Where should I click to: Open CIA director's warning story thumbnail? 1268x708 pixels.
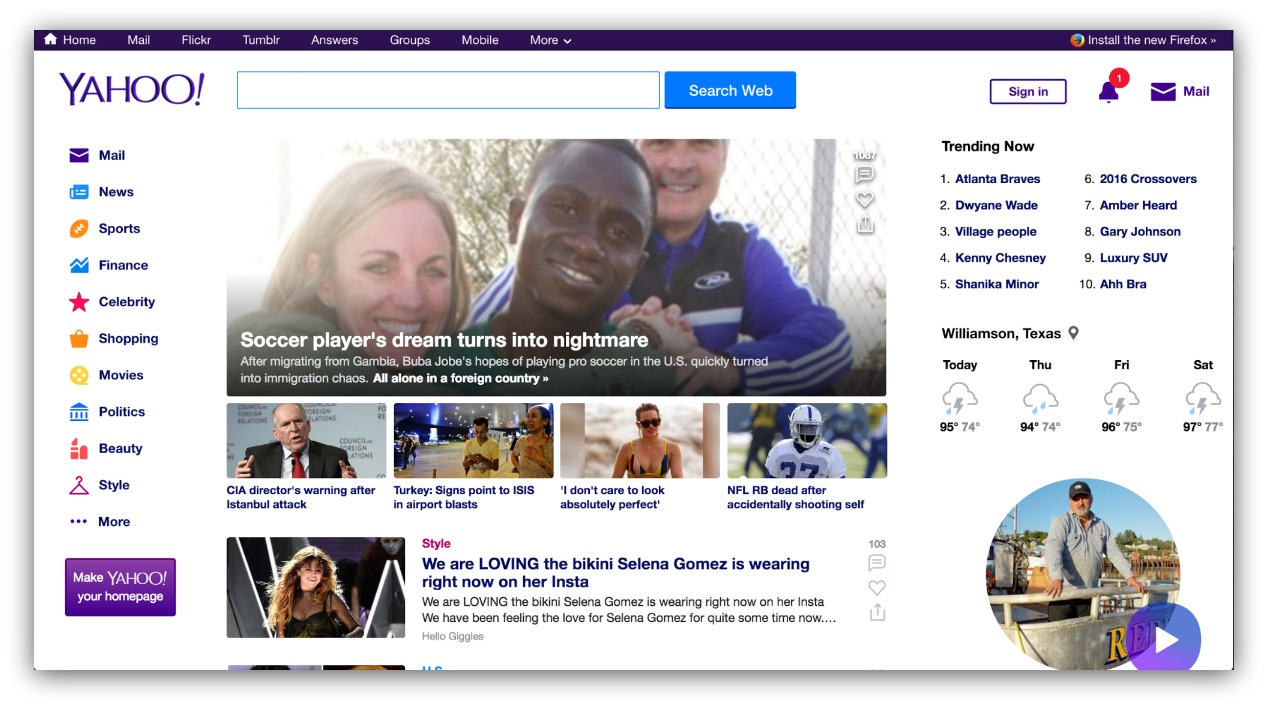tap(306, 441)
